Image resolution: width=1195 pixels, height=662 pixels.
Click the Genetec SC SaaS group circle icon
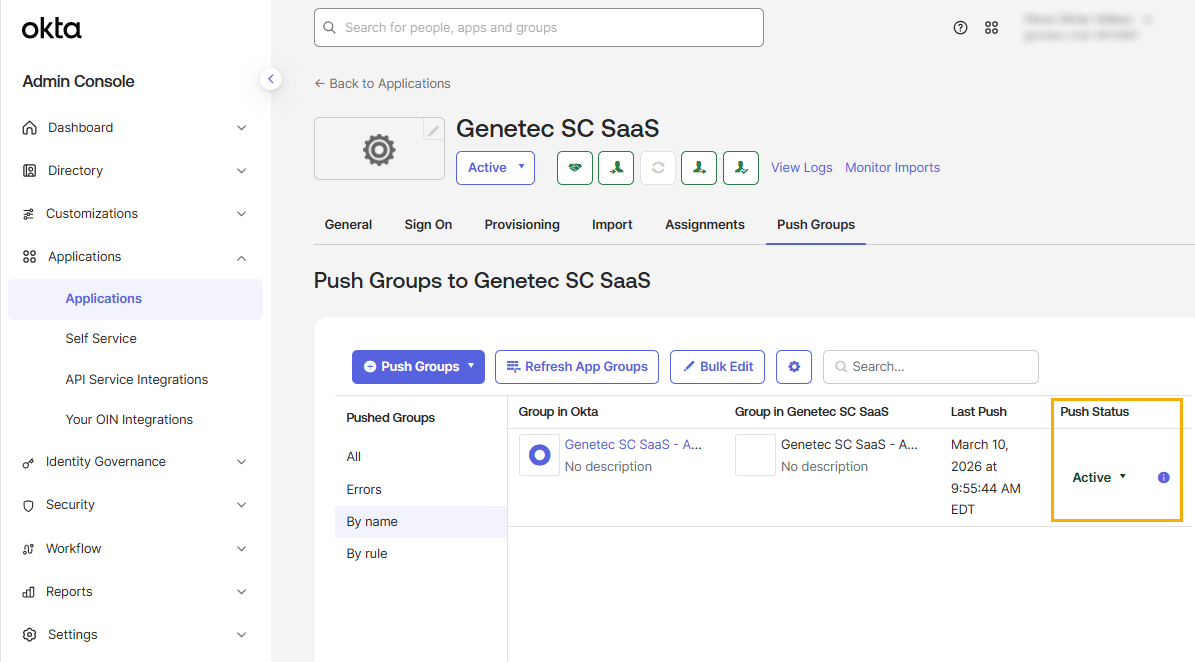pos(540,455)
